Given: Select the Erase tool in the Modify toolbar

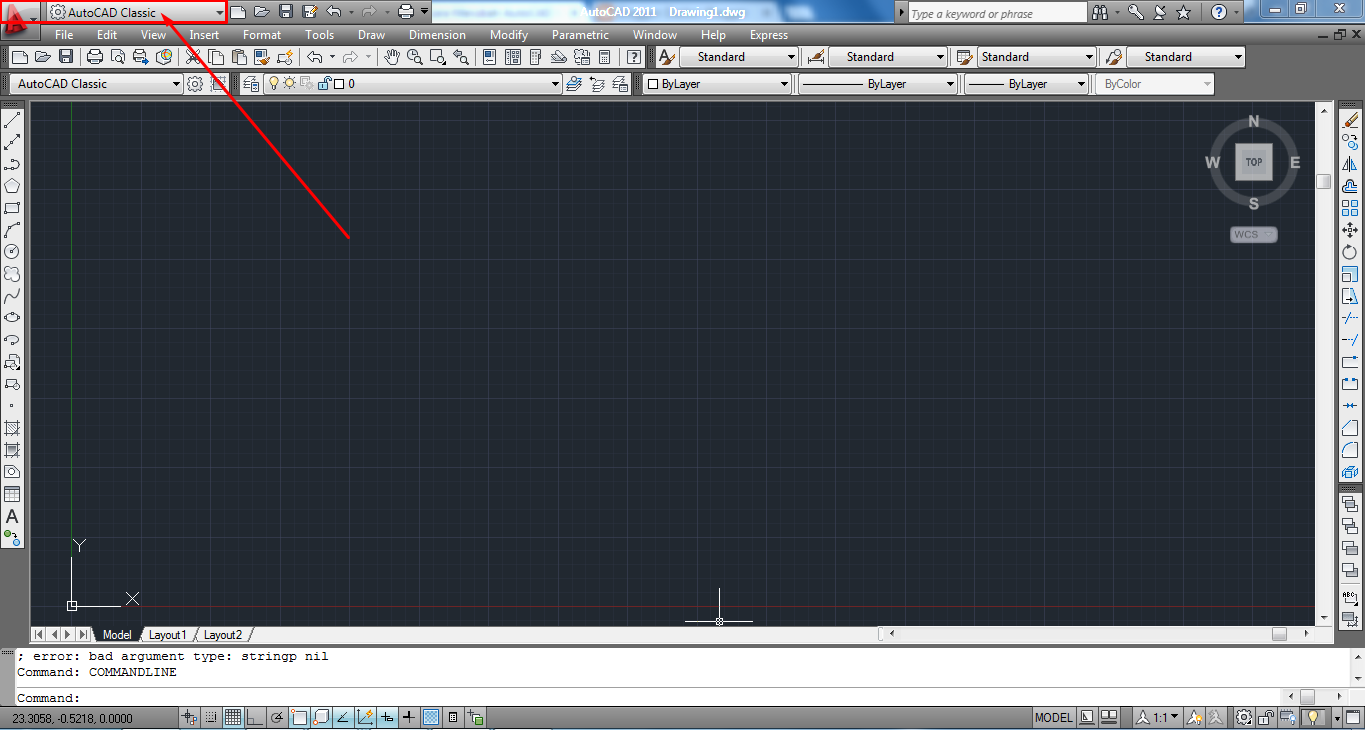Looking at the screenshot, I should (x=1350, y=121).
